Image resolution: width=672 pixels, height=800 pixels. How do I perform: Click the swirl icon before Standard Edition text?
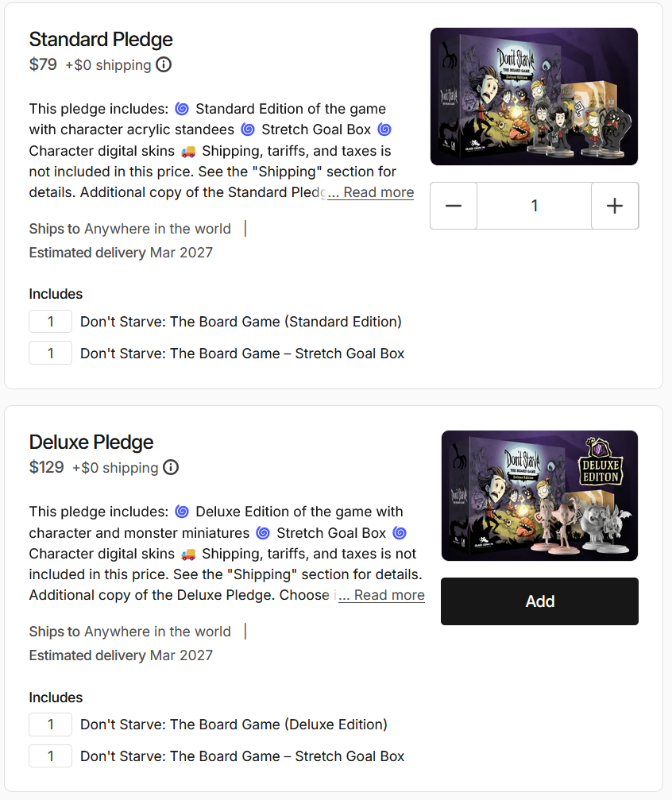pyautogui.click(x=182, y=109)
